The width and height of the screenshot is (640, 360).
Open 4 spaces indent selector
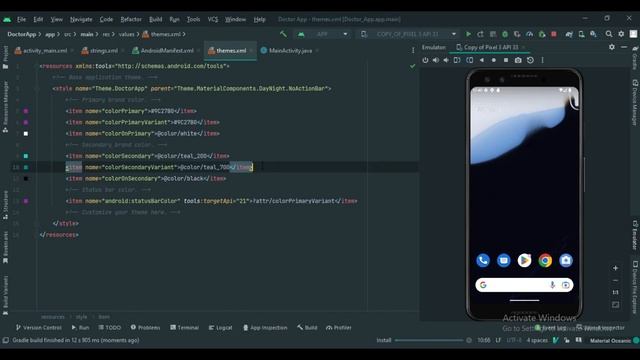click(537, 340)
